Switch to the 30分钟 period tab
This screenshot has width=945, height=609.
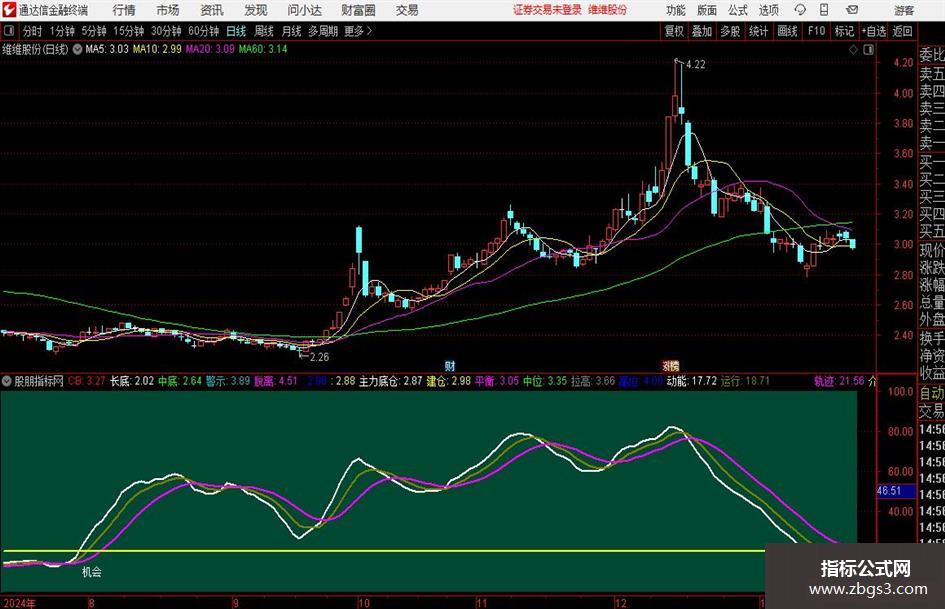tap(166, 31)
